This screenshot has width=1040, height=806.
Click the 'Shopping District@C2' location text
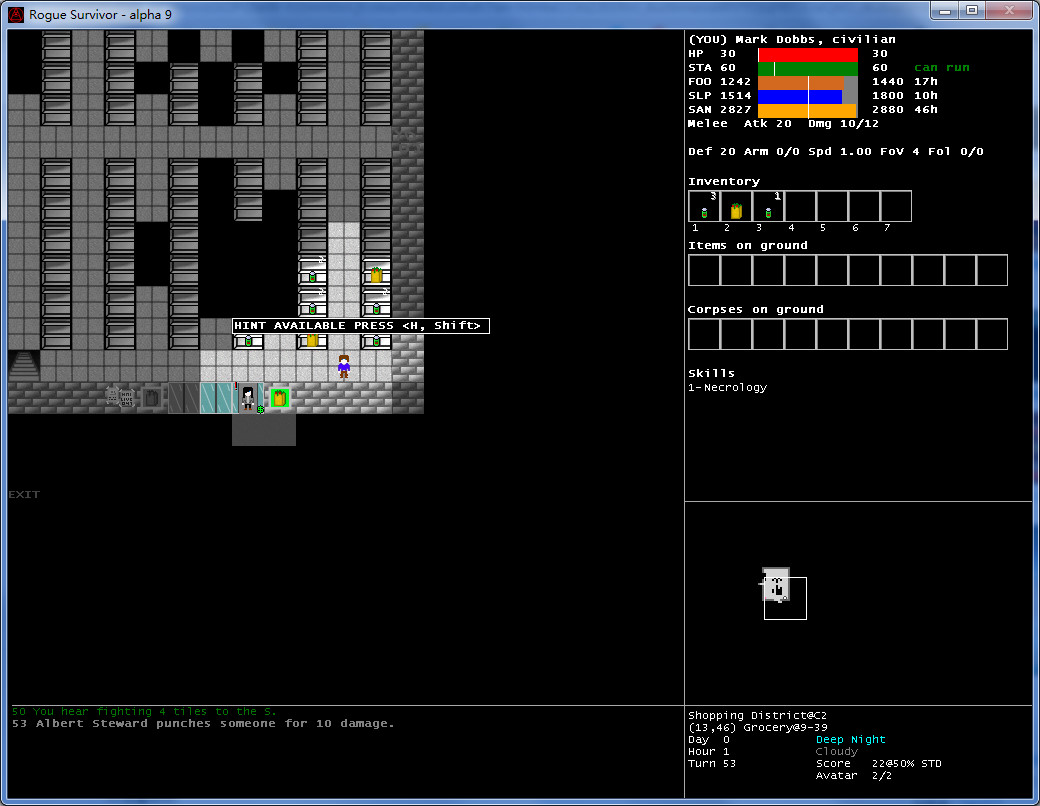757,715
